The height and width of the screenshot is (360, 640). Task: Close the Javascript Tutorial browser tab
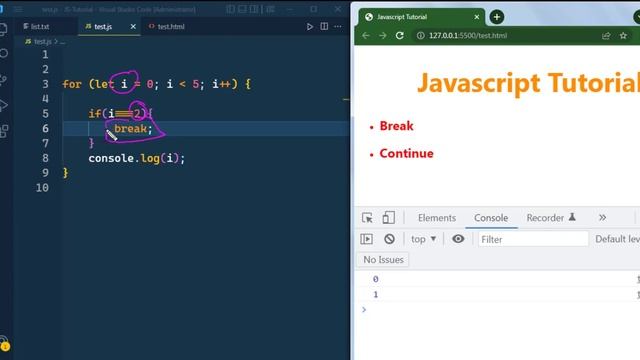point(477,17)
